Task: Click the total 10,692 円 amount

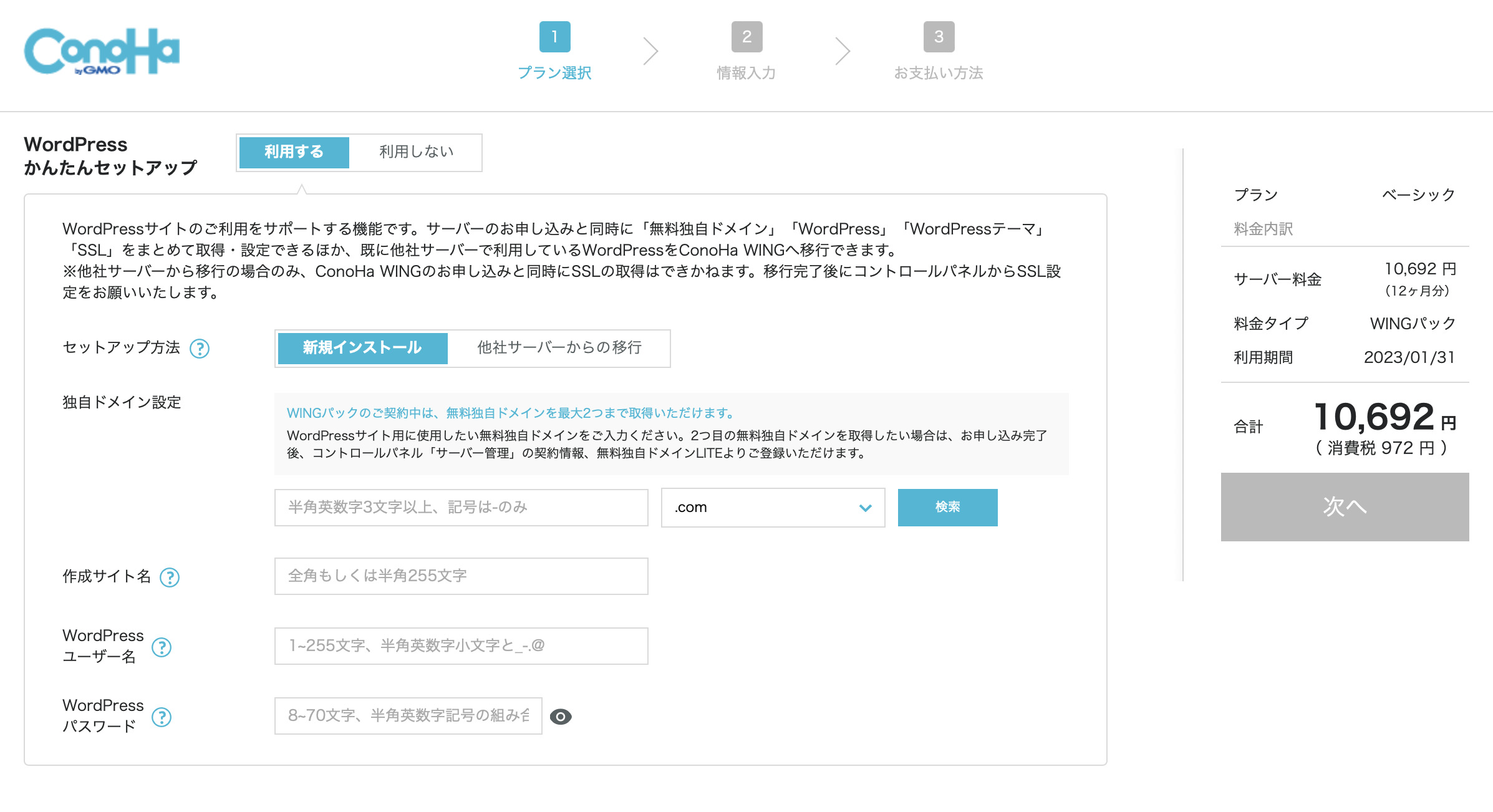Action: tap(1384, 417)
